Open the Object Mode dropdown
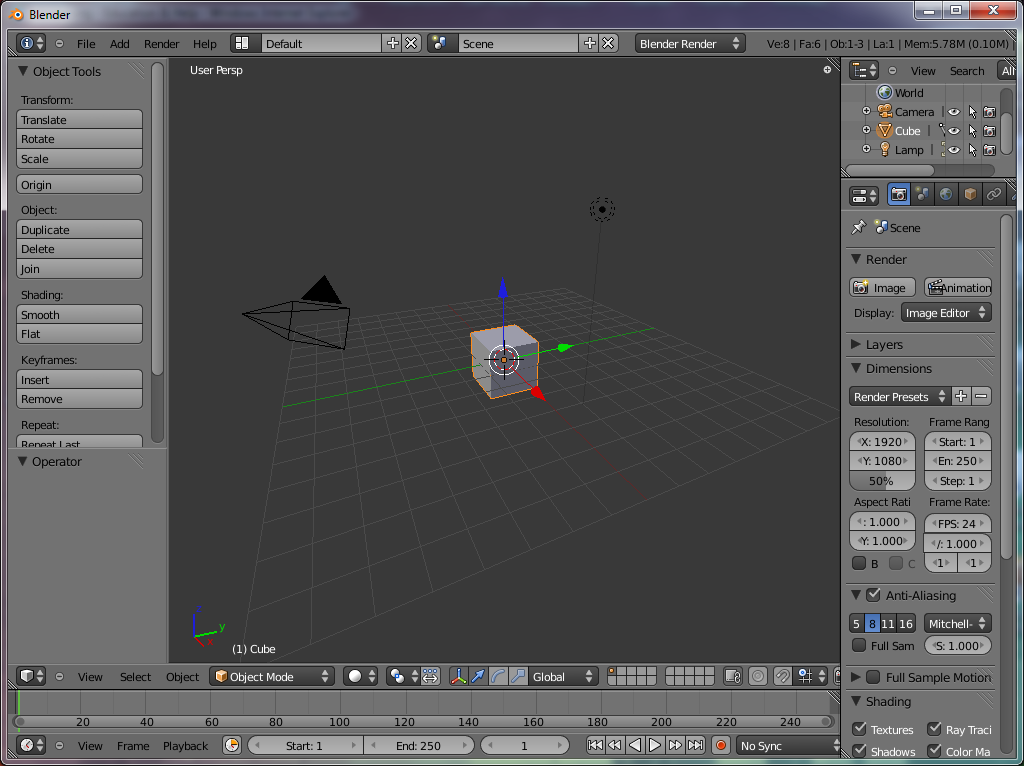Image resolution: width=1024 pixels, height=766 pixels. click(x=272, y=676)
